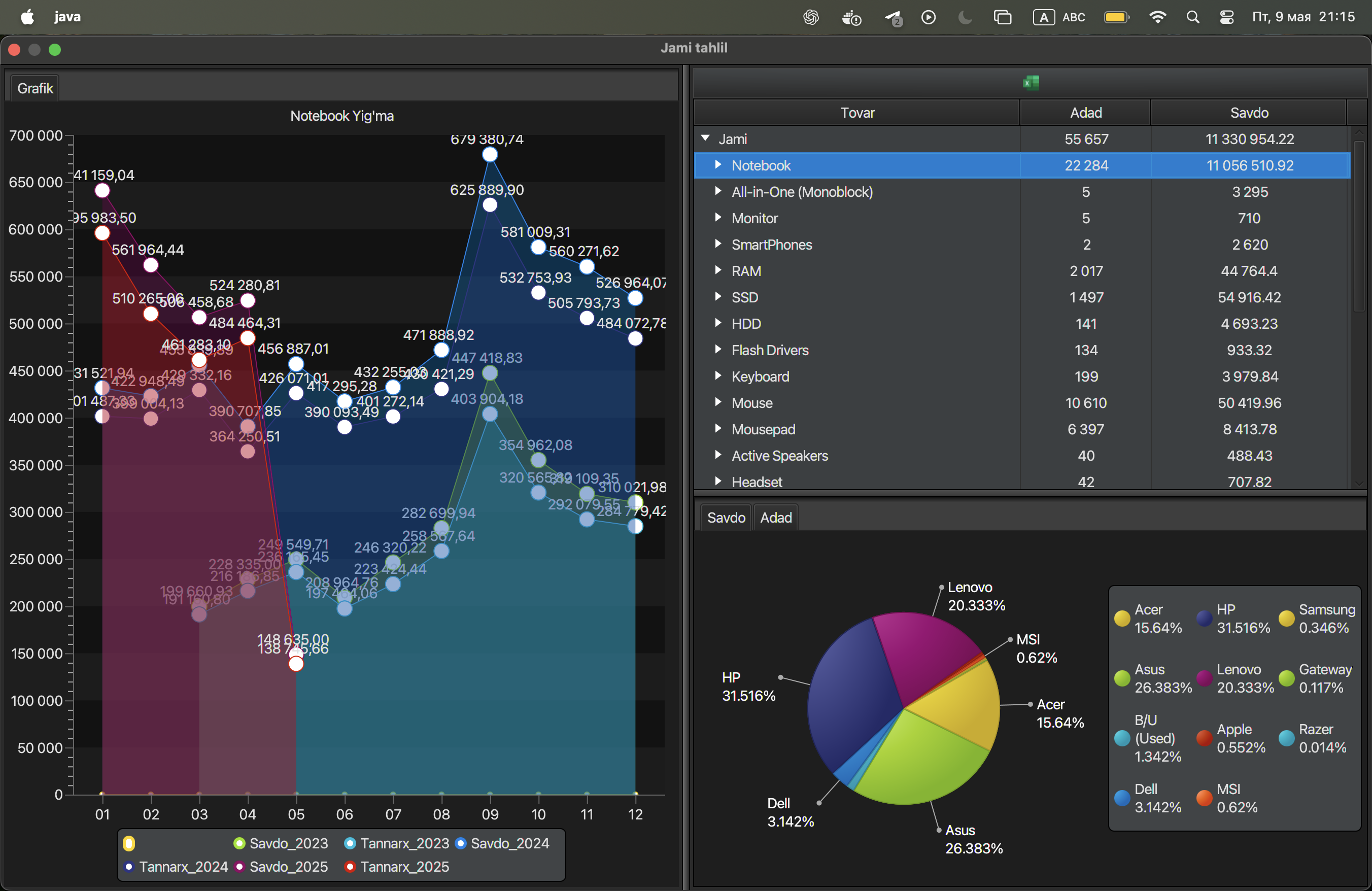Open the java application menu
Image resolution: width=1372 pixels, height=891 pixels.
click(67, 17)
